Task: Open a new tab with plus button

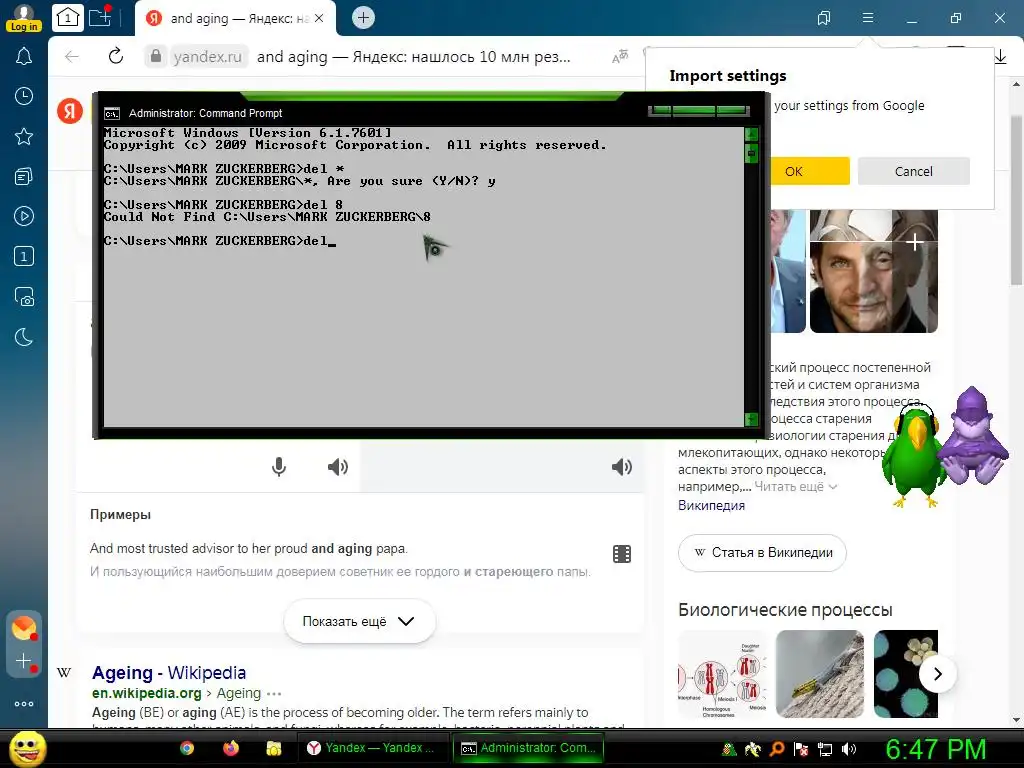Action: [363, 18]
